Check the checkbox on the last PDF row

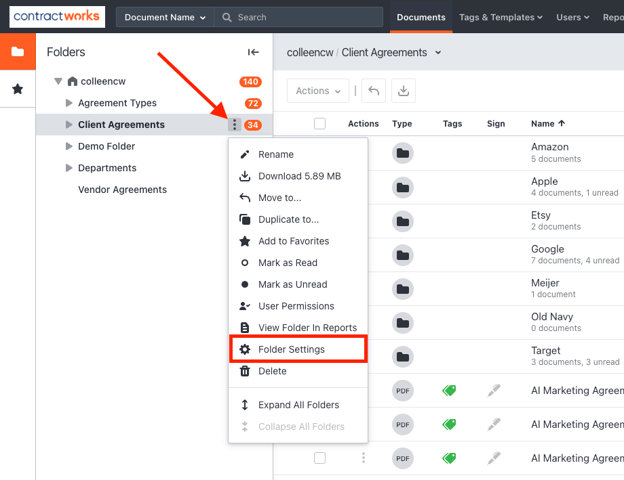tap(320, 458)
